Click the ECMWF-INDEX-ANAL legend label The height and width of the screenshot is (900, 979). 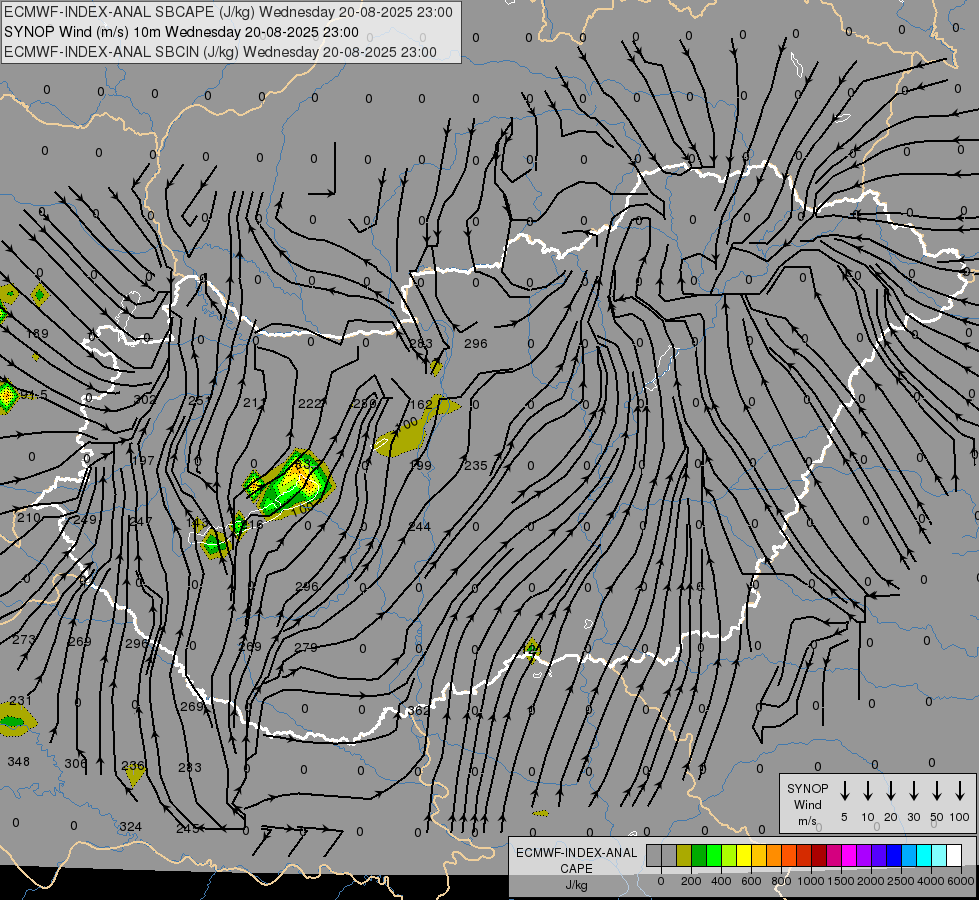(576, 853)
